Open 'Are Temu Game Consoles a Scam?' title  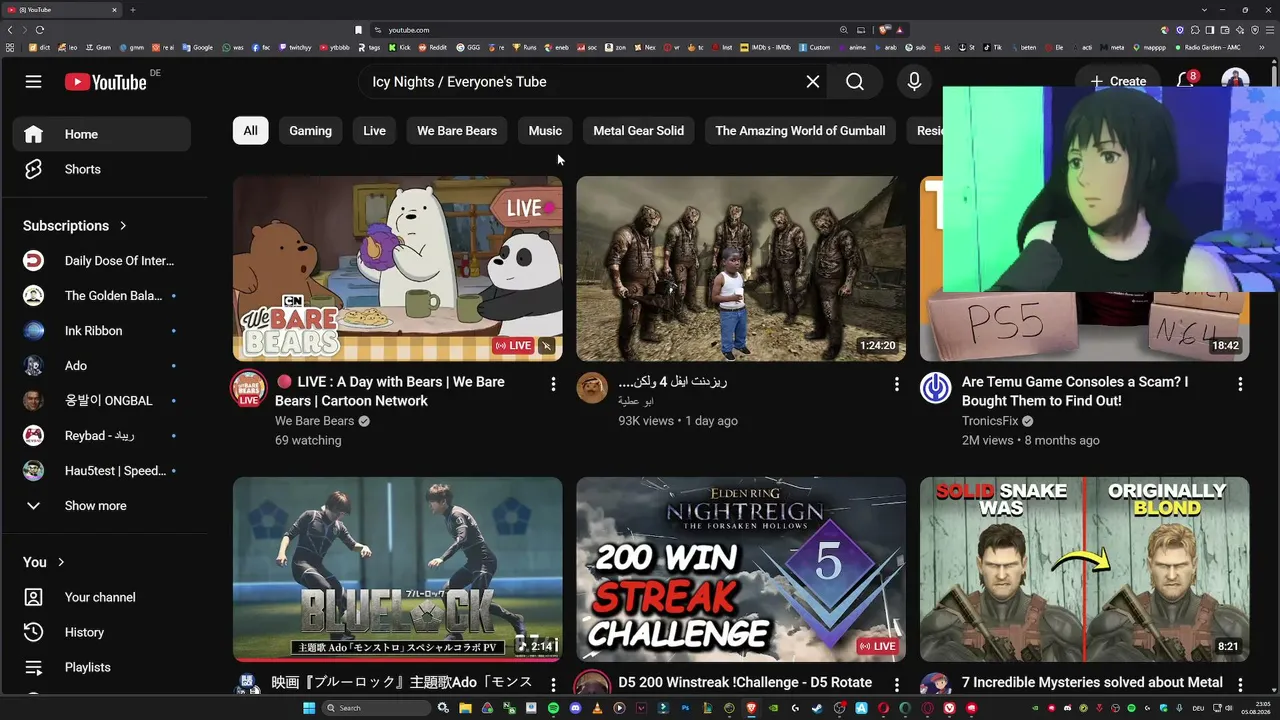[x=1075, y=391]
